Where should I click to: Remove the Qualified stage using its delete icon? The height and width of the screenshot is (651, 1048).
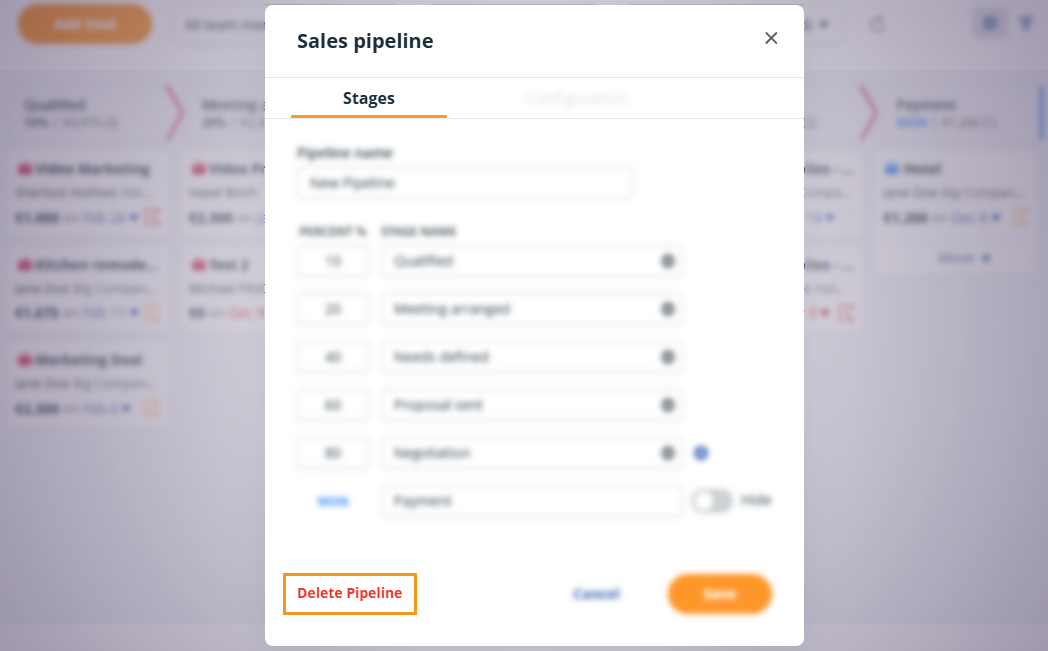click(x=667, y=261)
